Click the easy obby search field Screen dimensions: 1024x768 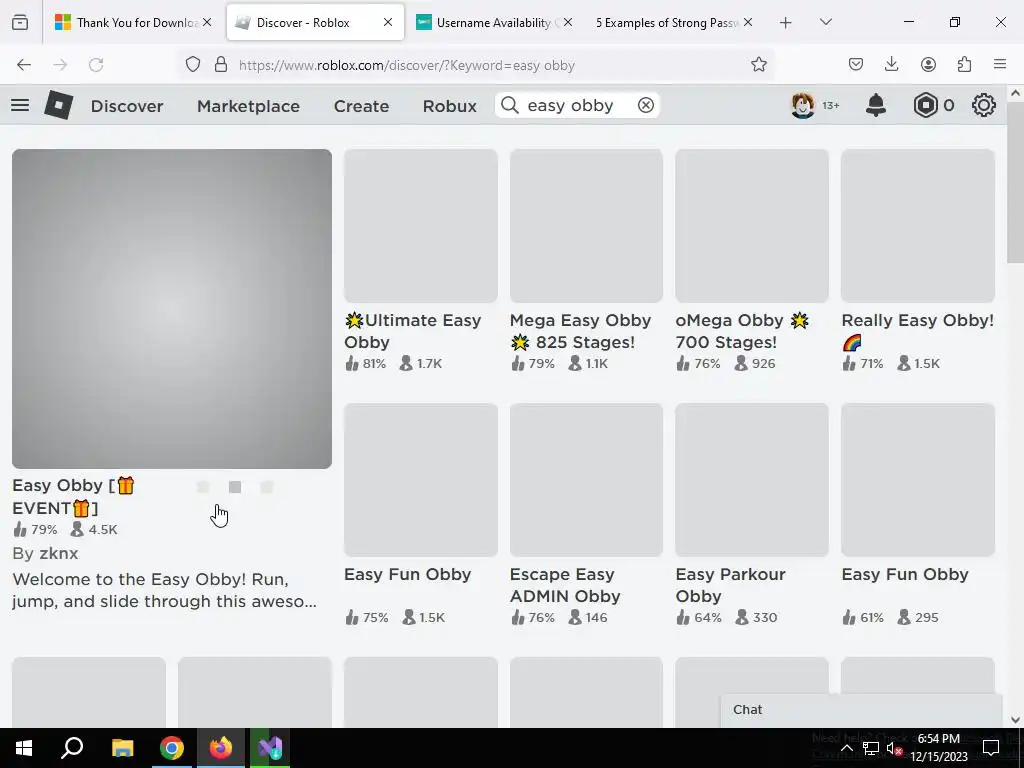coord(578,105)
